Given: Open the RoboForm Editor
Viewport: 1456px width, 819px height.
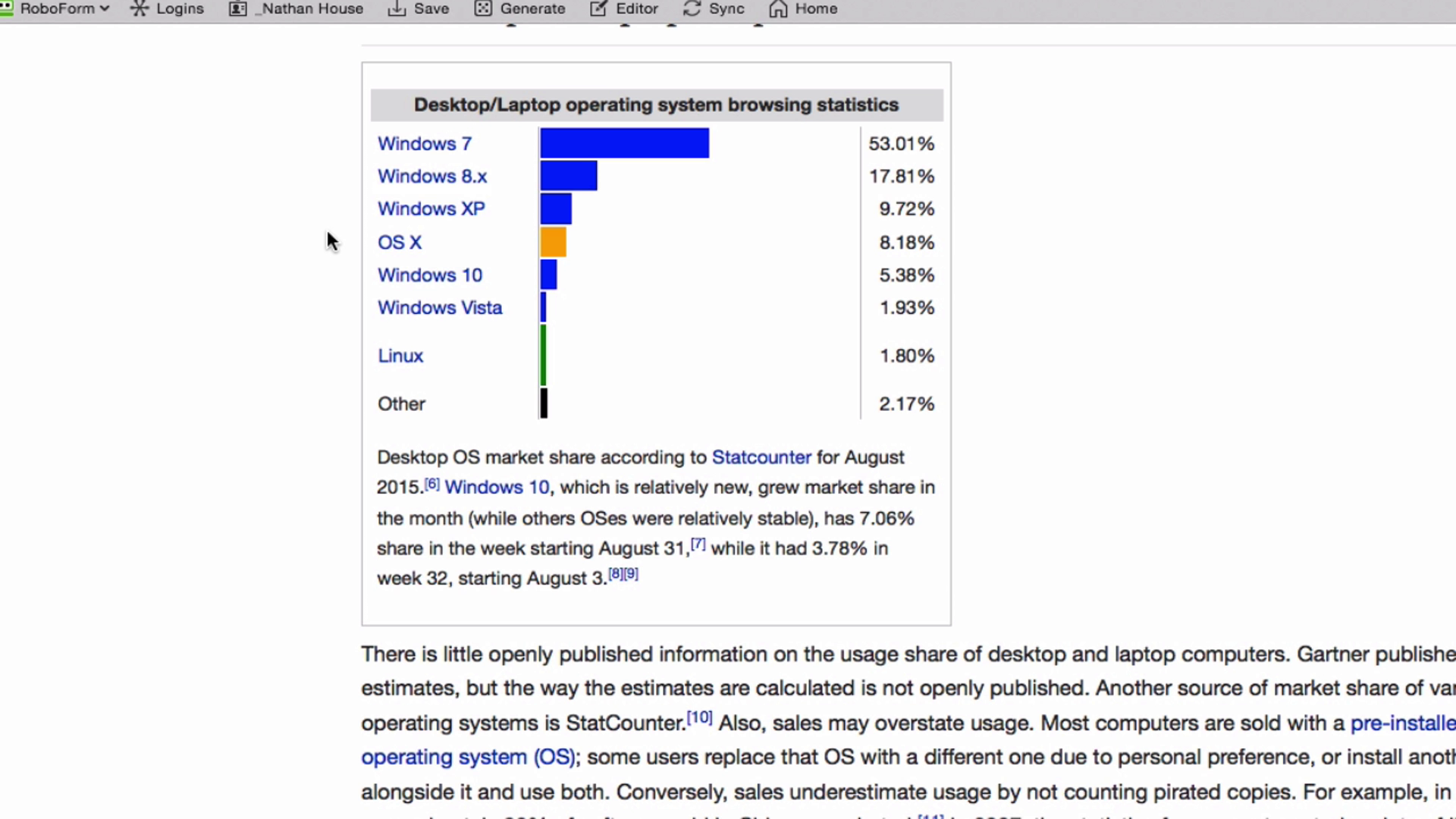Looking at the screenshot, I should pyautogui.click(x=624, y=9).
